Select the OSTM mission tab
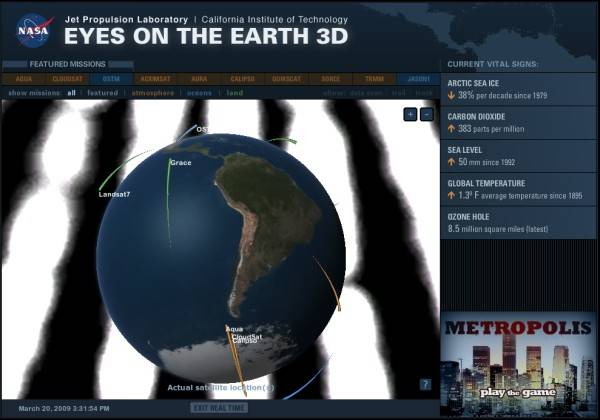Viewport: 600px width, 420px height. click(x=111, y=79)
